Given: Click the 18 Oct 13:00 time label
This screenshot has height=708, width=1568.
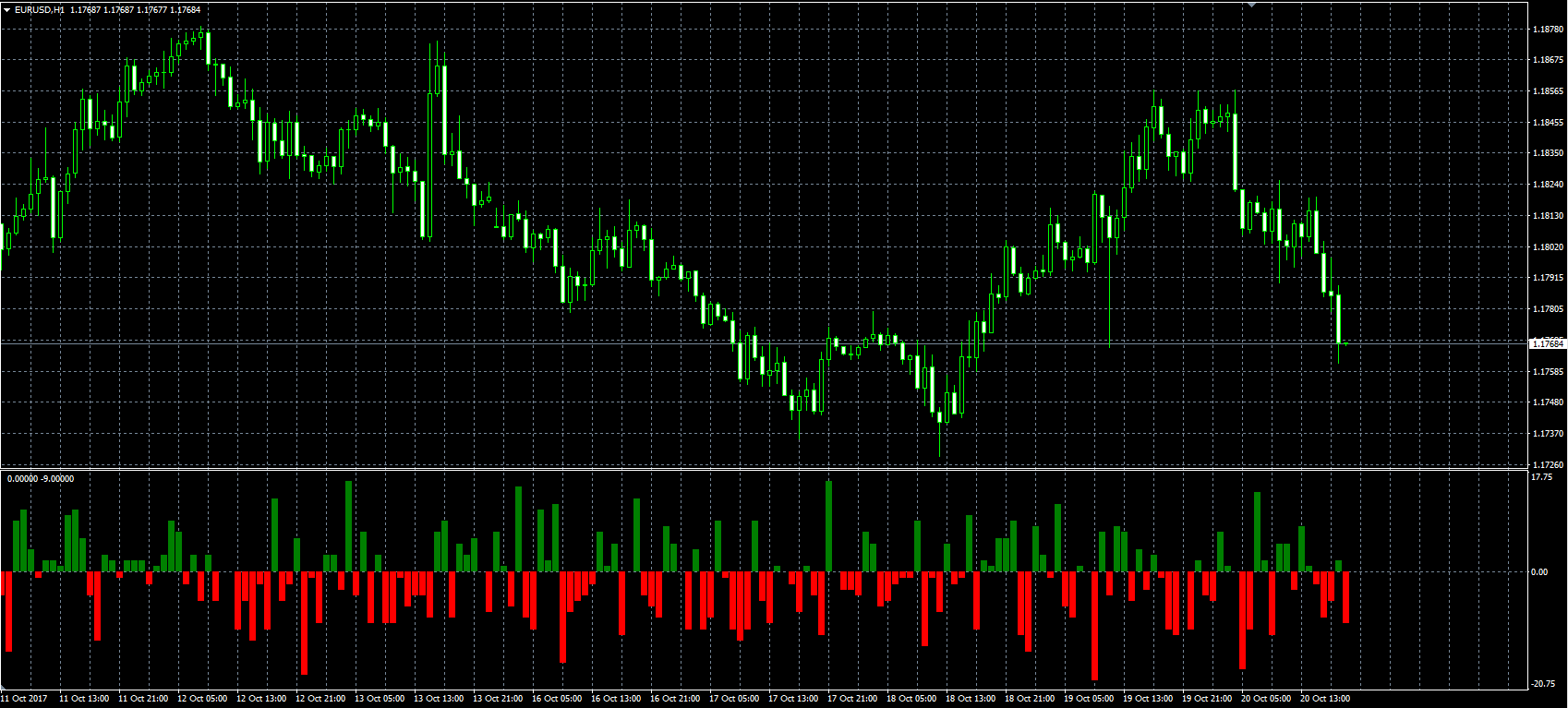Looking at the screenshot, I should point(971,699).
